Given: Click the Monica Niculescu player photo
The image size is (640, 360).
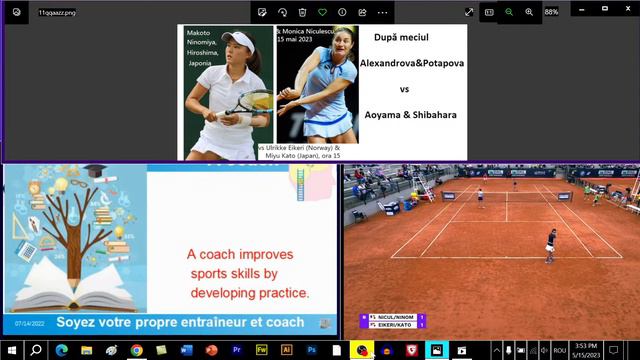Looking at the screenshot, I should pyautogui.click(x=318, y=84).
